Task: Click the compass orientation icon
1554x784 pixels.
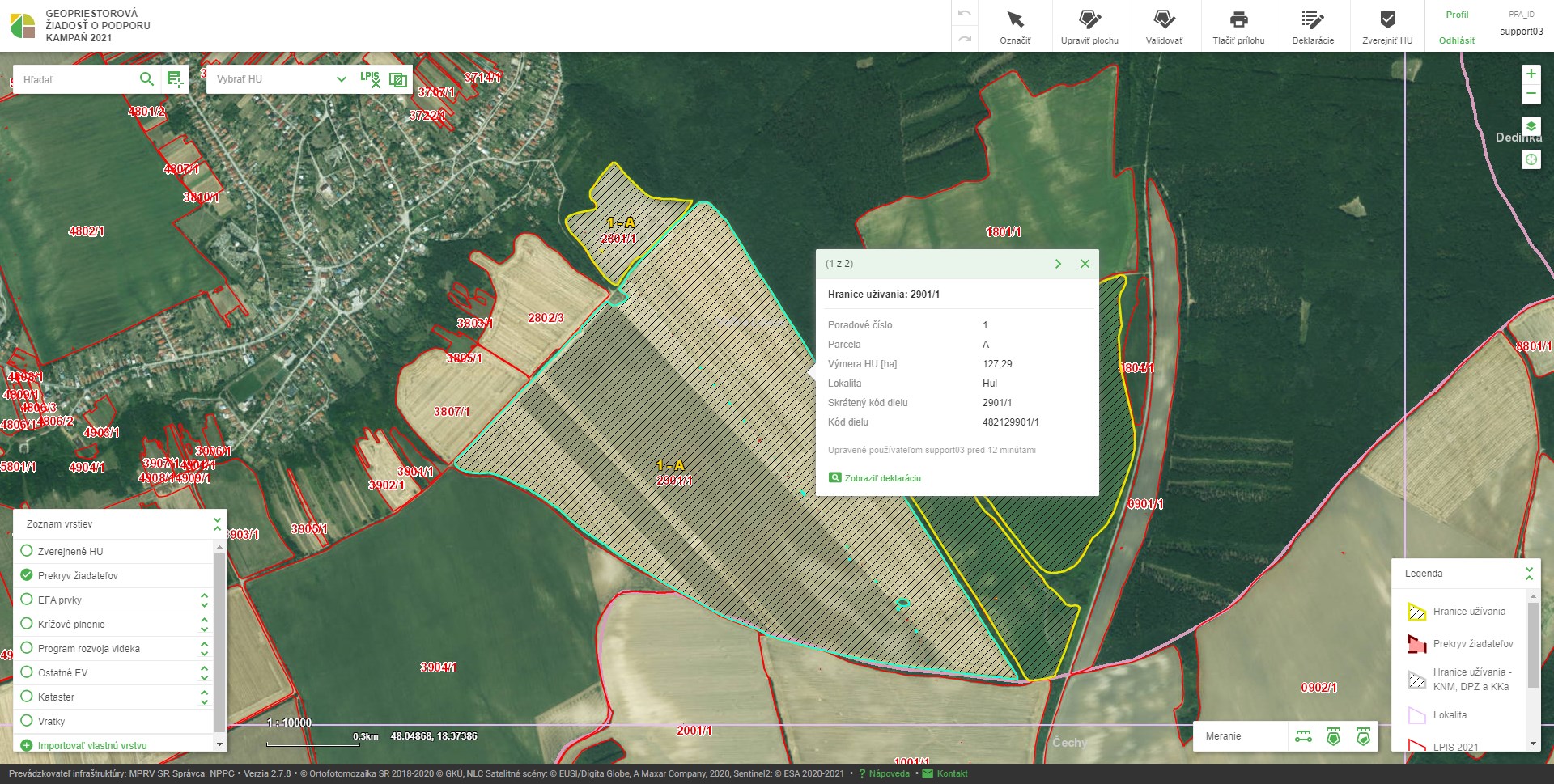Action: 1531,159
